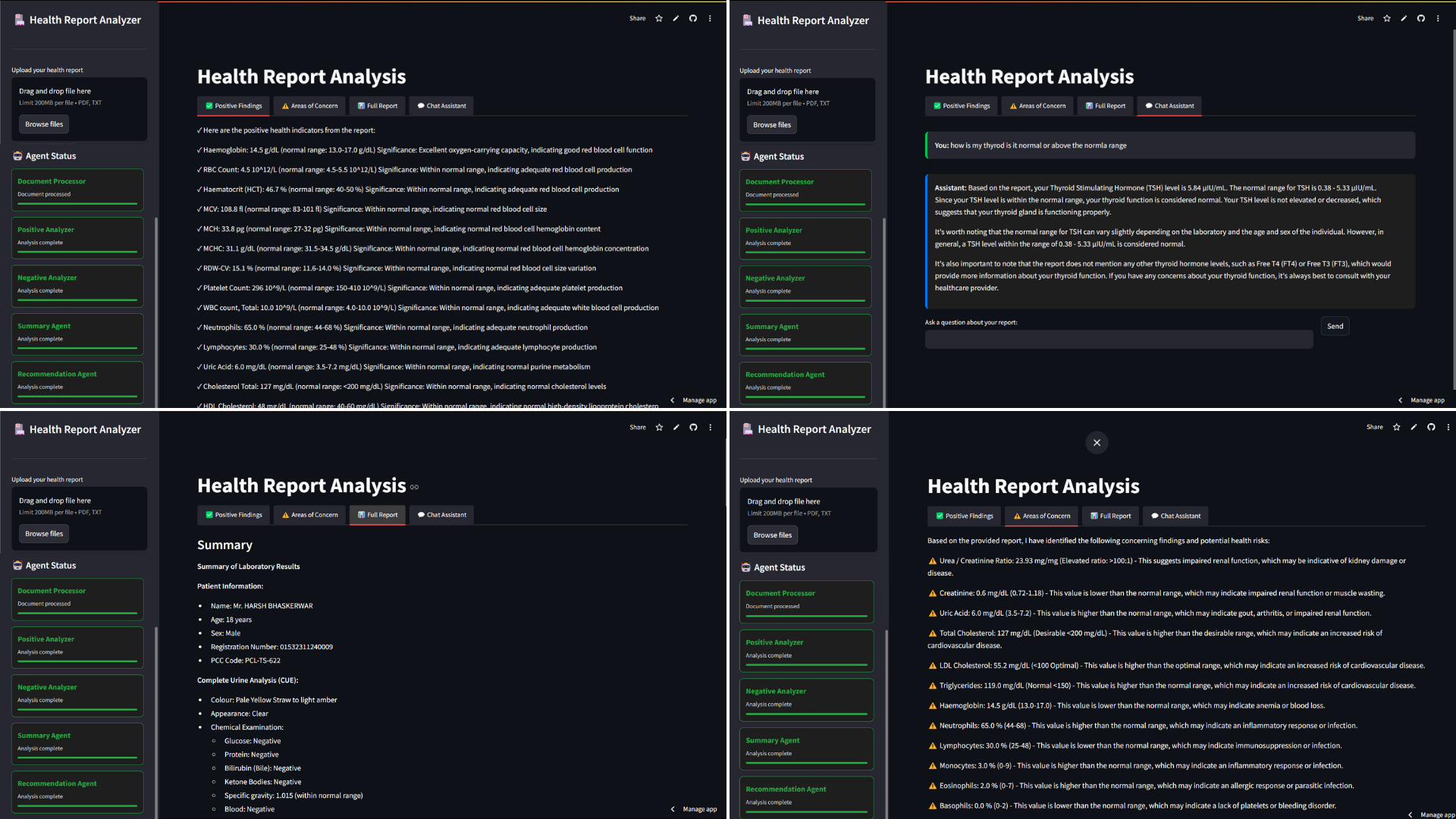
Task: Star the app in the Chat Assistant conversation view
Action: 1387,18
